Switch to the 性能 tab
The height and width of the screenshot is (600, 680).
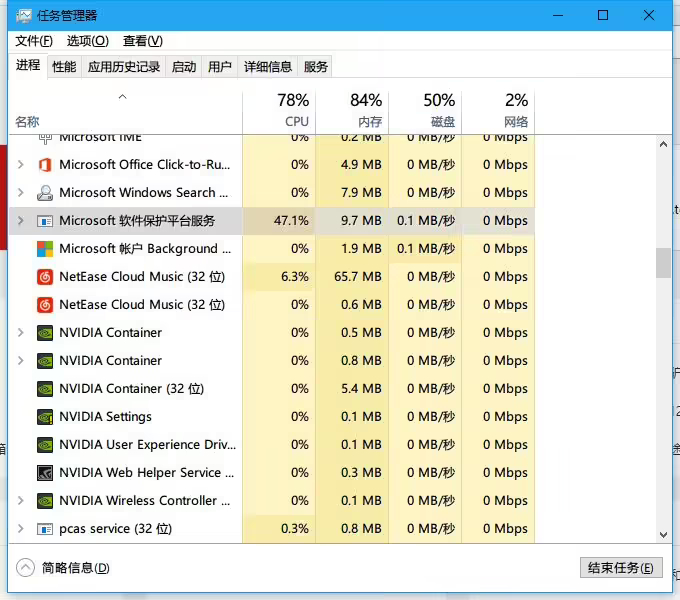tap(64, 67)
